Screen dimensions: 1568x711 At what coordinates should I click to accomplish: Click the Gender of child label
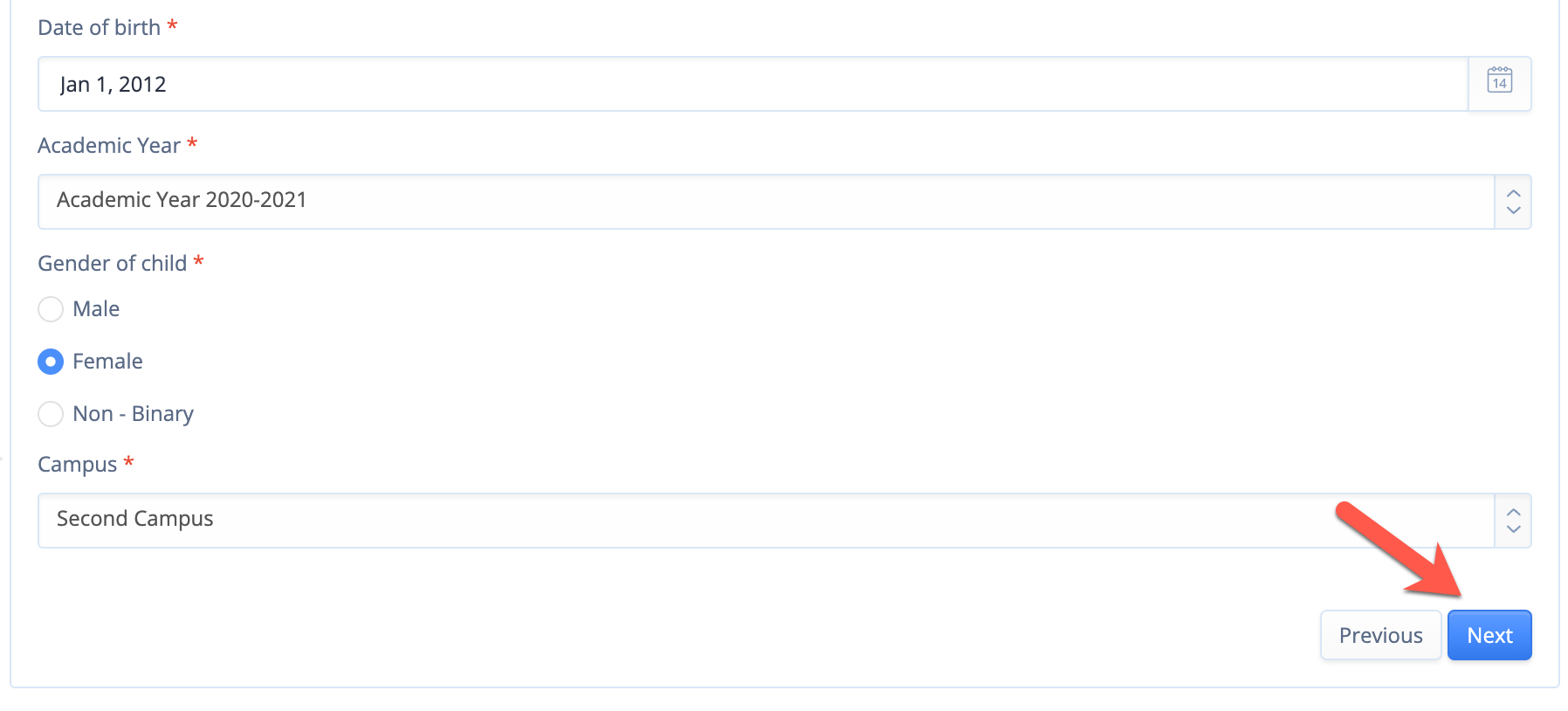(x=113, y=263)
